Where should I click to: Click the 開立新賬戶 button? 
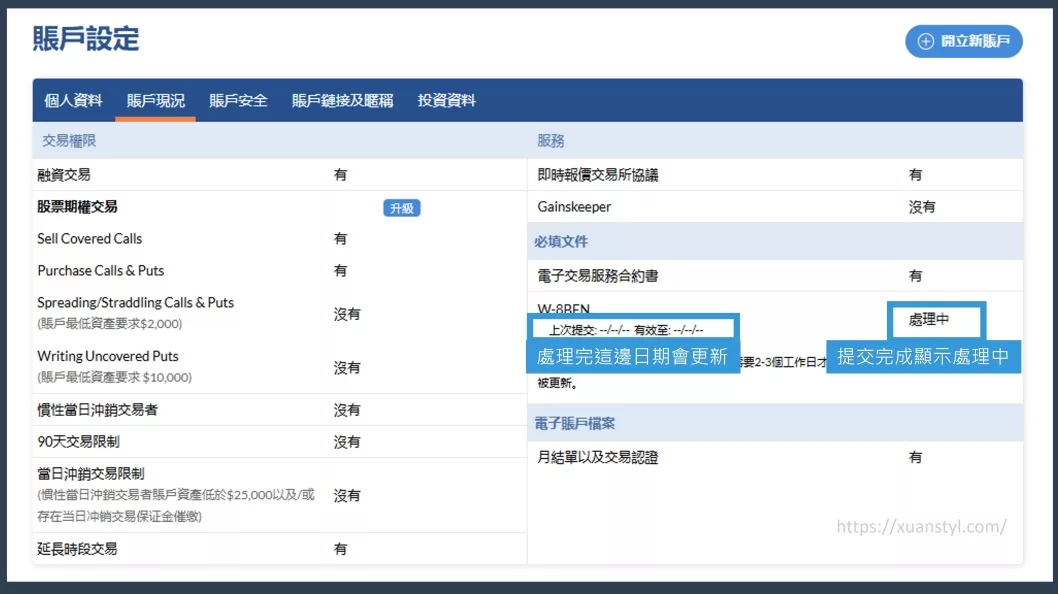[964, 41]
